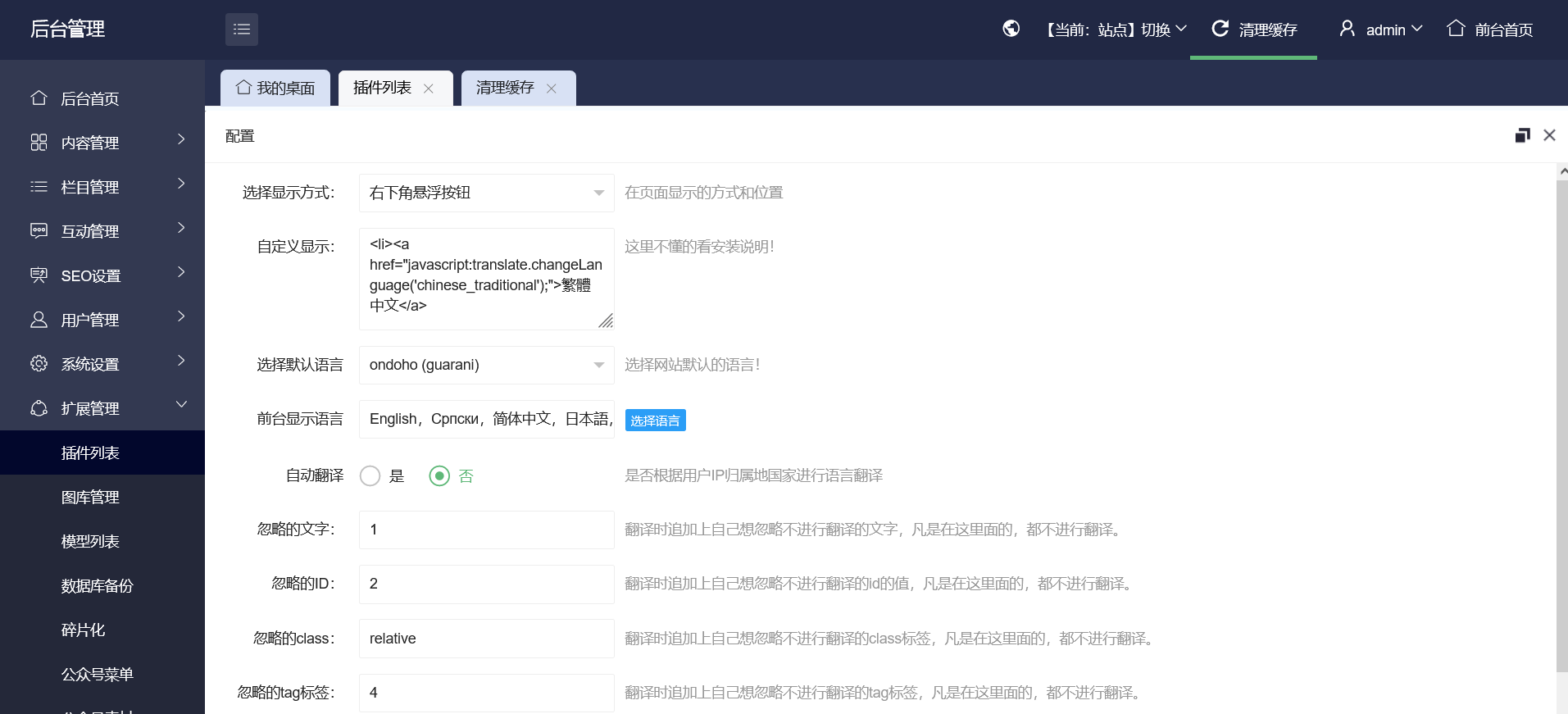Close the 插件列表 tab with its X

[428, 89]
